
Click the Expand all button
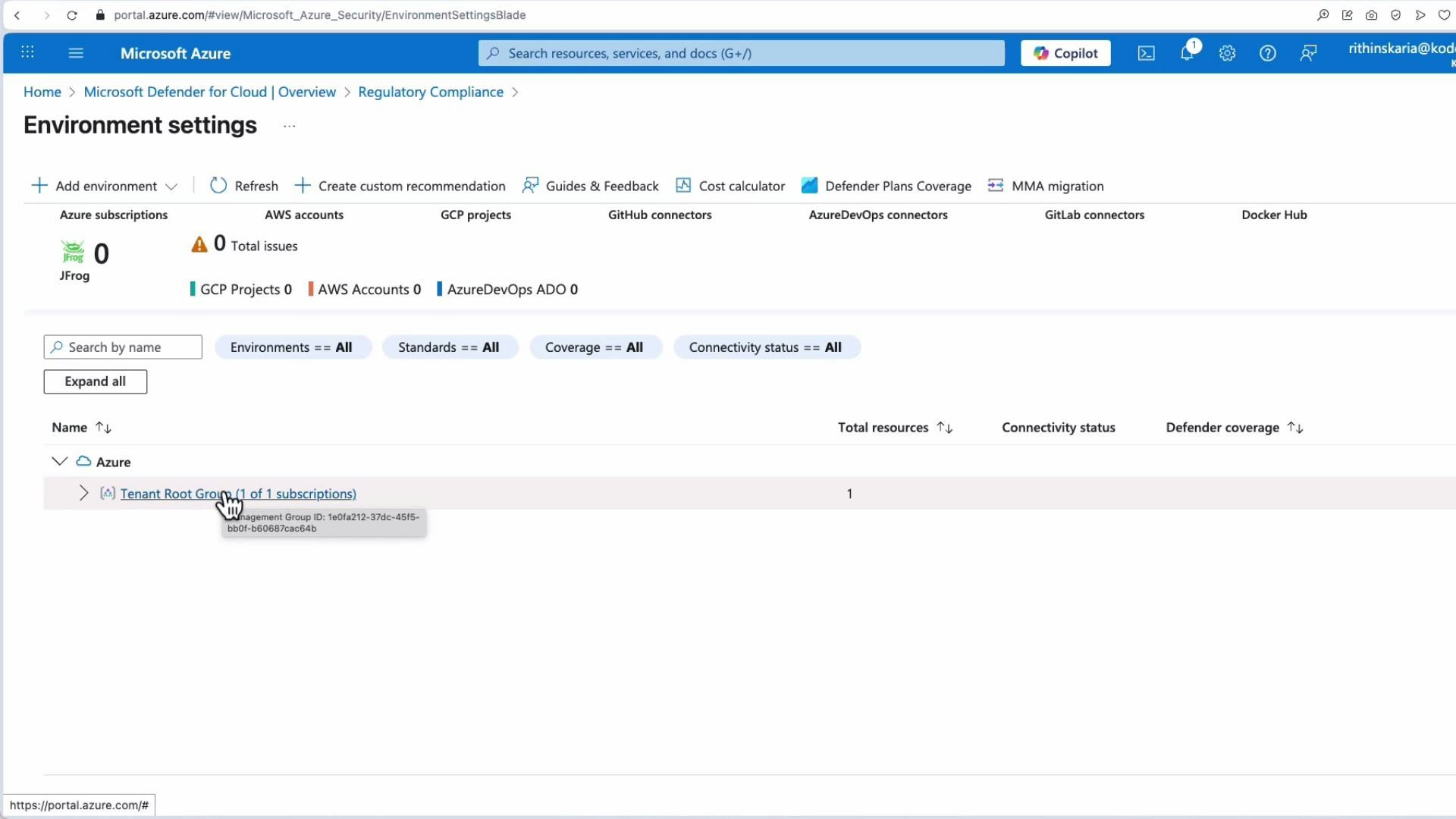click(95, 381)
